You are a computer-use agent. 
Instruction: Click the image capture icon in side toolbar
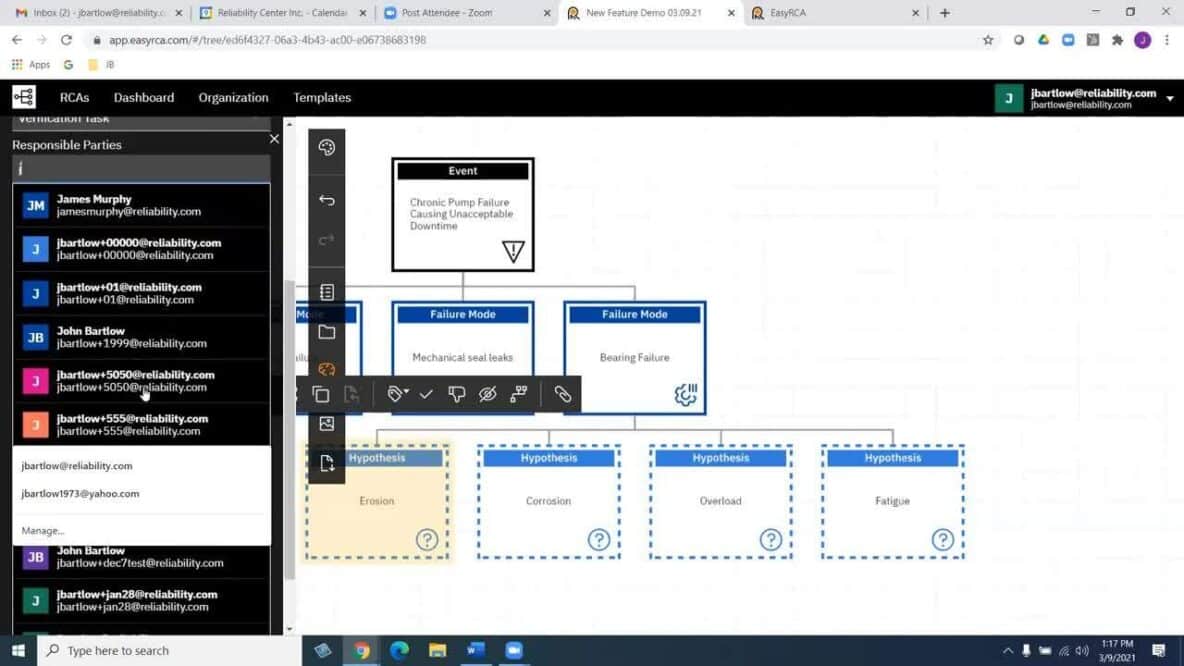click(326, 423)
